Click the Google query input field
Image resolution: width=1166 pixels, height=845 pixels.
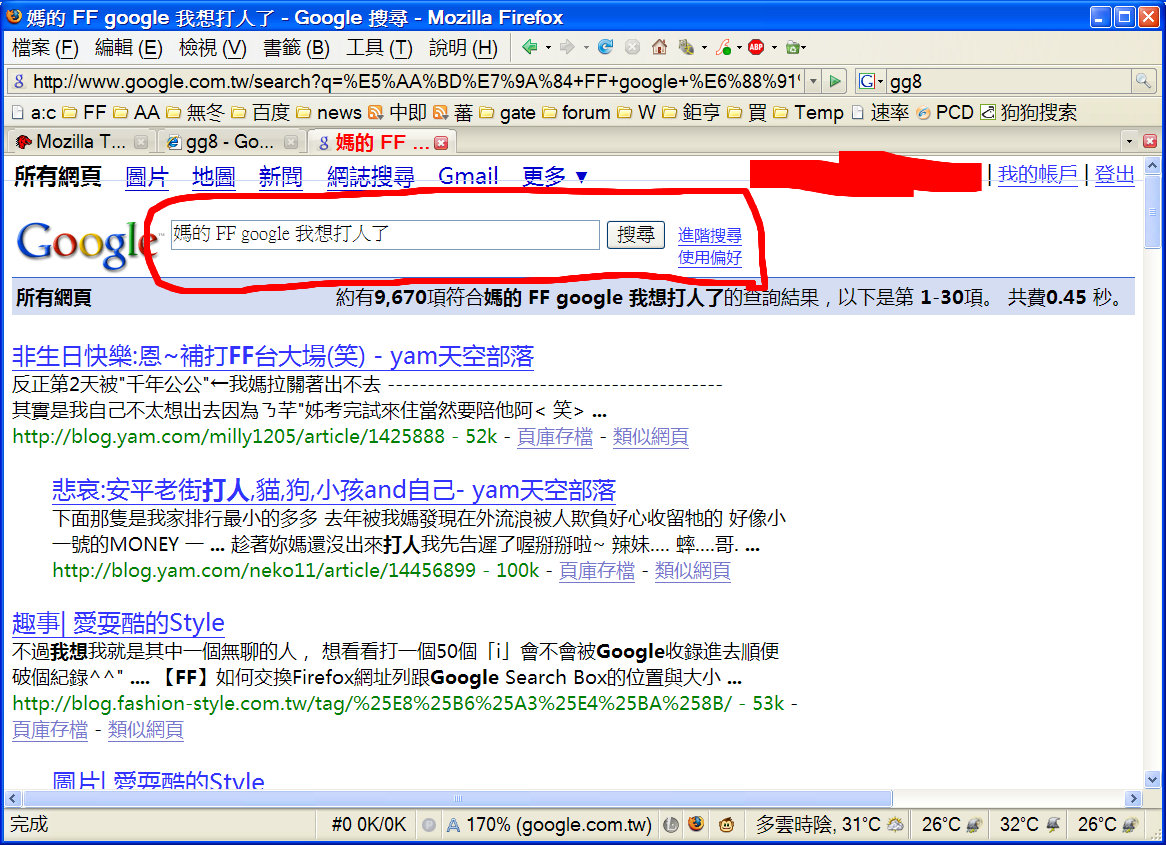coord(385,235)
